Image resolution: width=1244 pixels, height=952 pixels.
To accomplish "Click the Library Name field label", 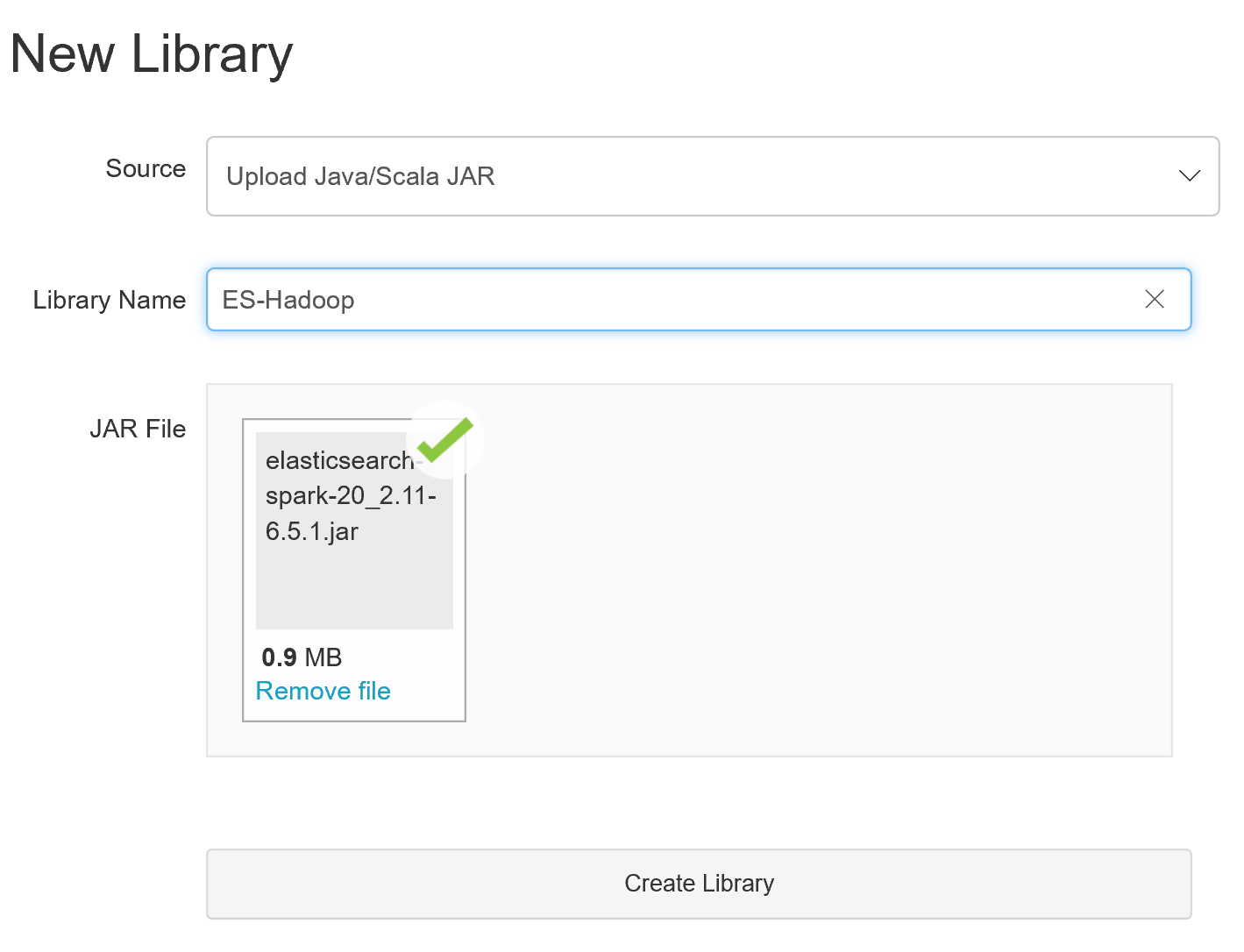I will pos(109,300).
